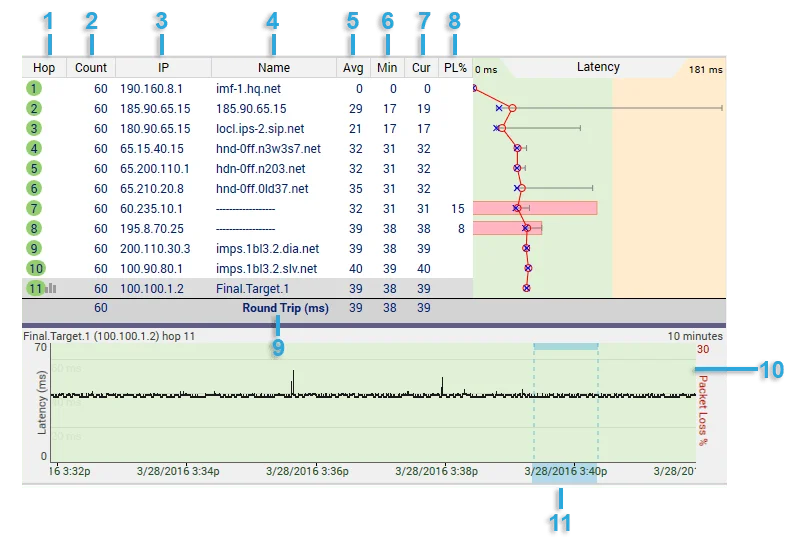Select IP address 180.90.65.15
This screenshot has height=544, width=793.
(155, 129)
